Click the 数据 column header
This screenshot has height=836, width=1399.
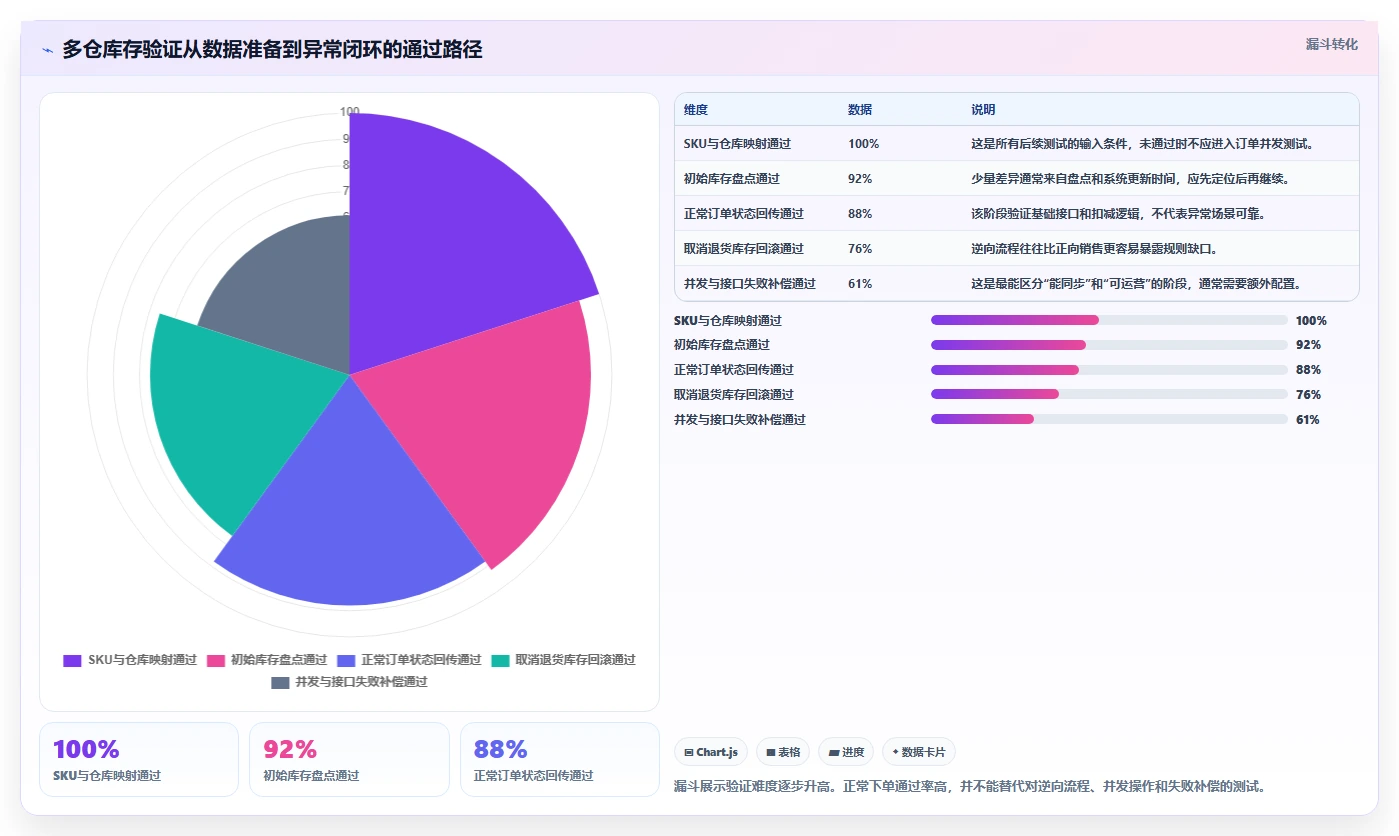860,110
